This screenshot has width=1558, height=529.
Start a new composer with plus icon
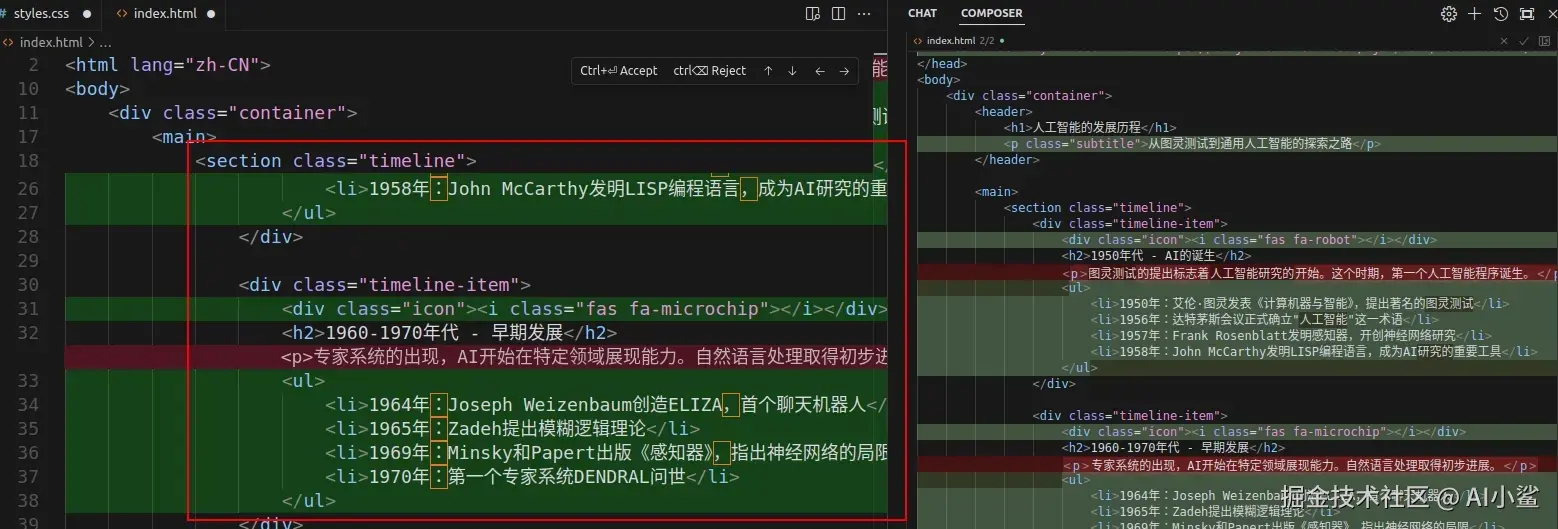pyautogui.click(x=1474, y=14)
